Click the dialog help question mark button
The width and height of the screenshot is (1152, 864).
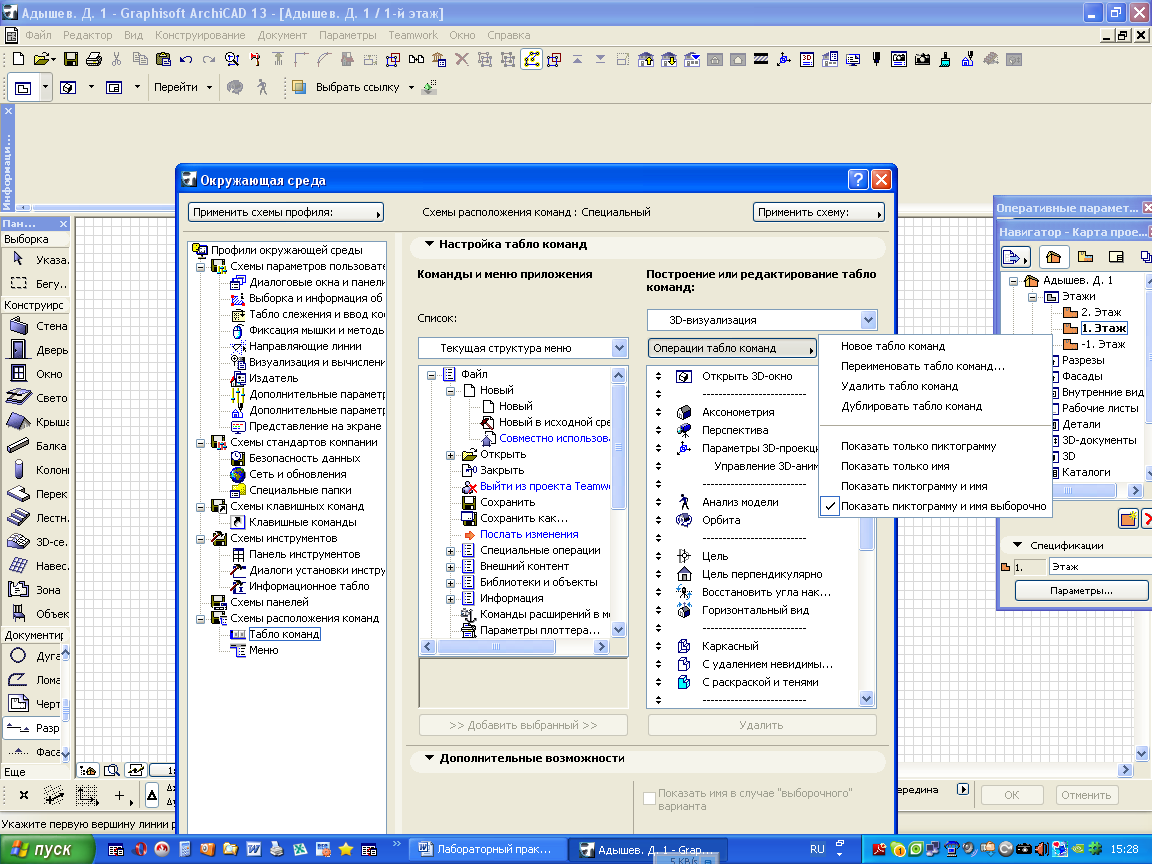click(x=857, y=179)
